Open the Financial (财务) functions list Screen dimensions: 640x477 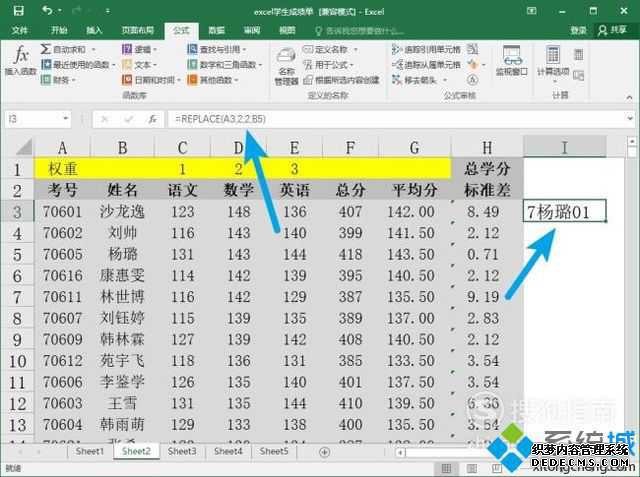tap(58, 80)
